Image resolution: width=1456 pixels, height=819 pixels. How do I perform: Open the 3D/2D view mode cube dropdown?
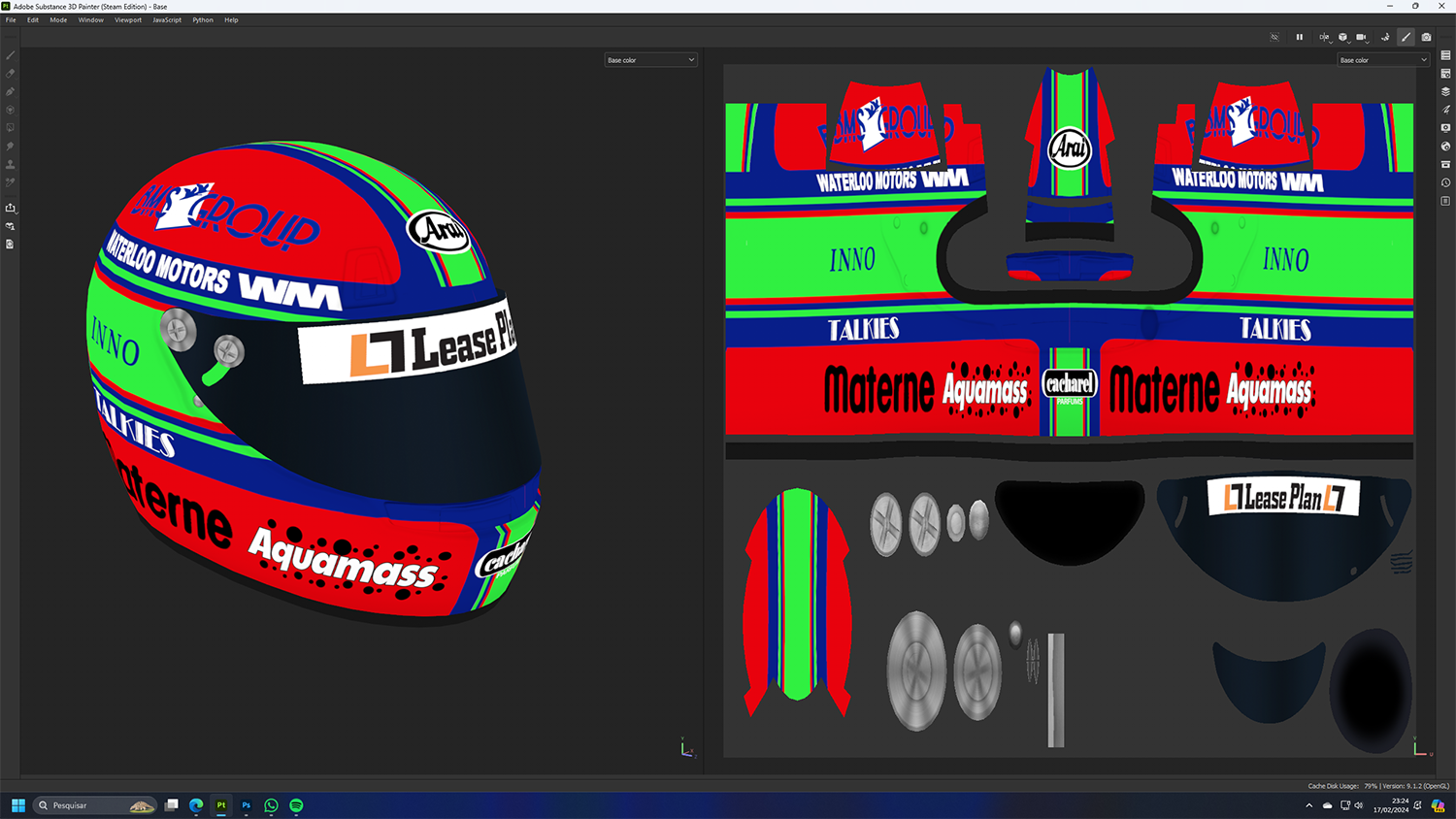click(x=1343, y=37)
